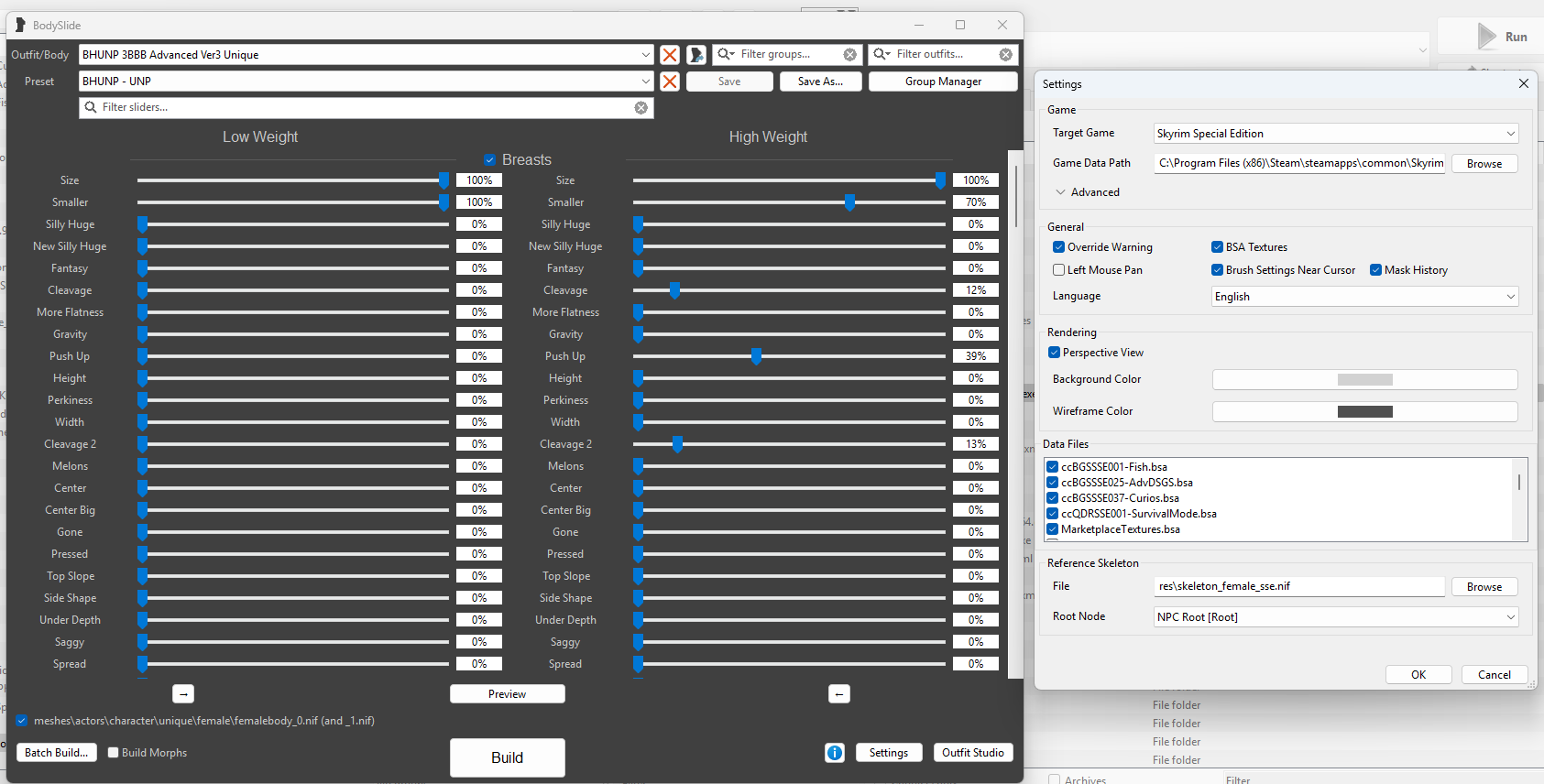The height and width of the screenshot is (784, 1544).
Task: Browse for the reference skeleton file
Action: (x=1484, y=587)
